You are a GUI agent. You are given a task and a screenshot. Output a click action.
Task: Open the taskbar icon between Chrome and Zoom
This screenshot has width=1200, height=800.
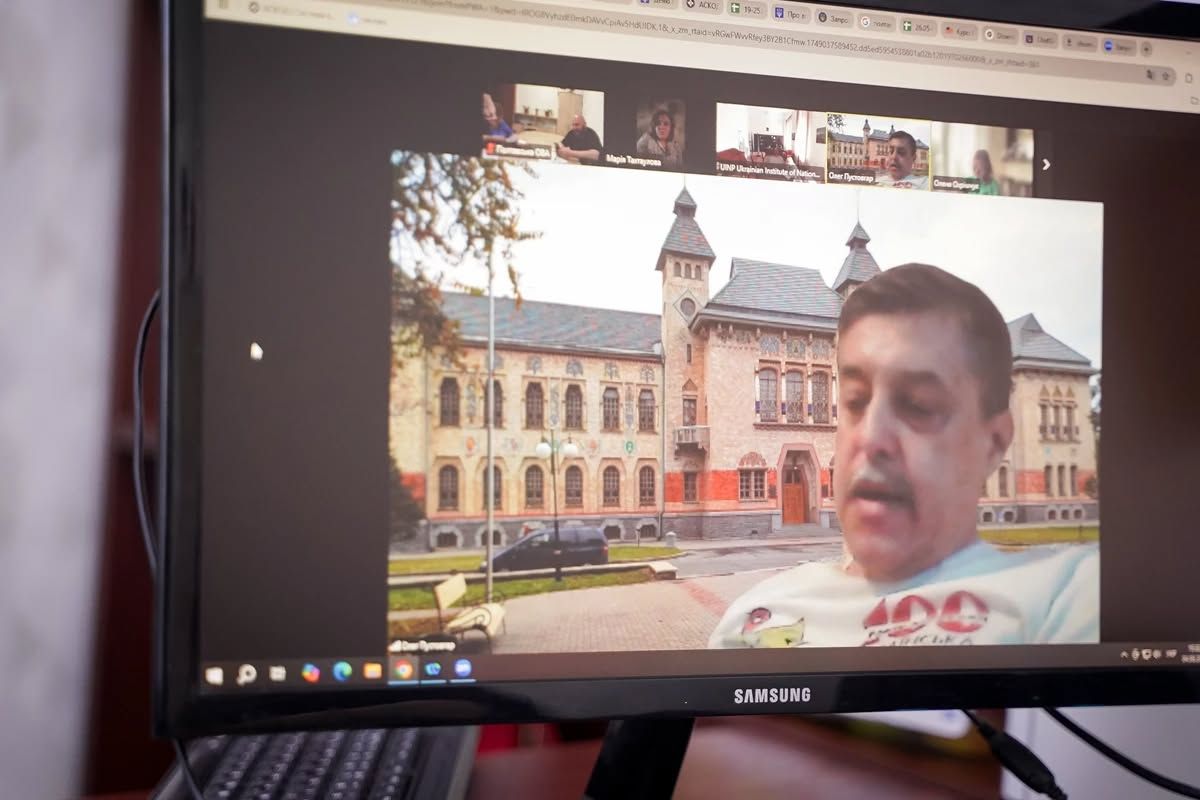click(x=433, y=668)
